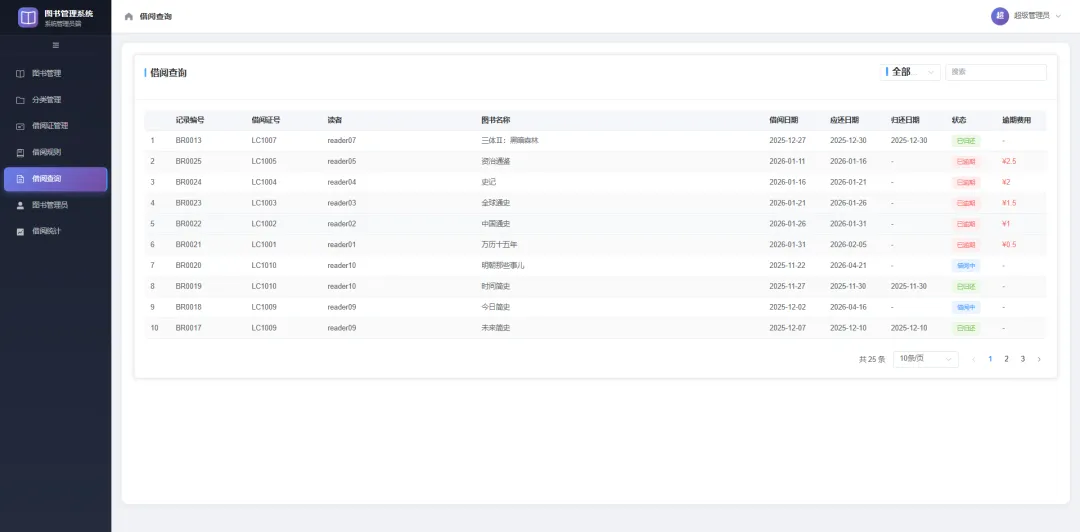Click the 借阅统计 chart icon in sidebar
Viewport: 1080px width, 532px height.
[x=20, y=232]
